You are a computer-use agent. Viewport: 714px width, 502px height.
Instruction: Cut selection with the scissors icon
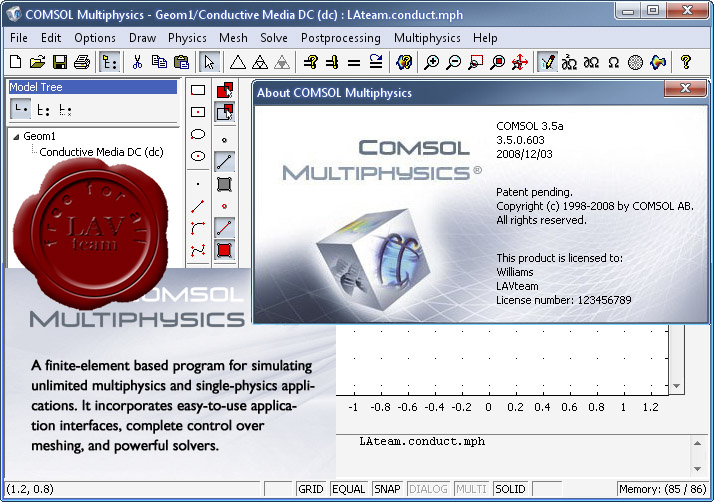(137, 62)
